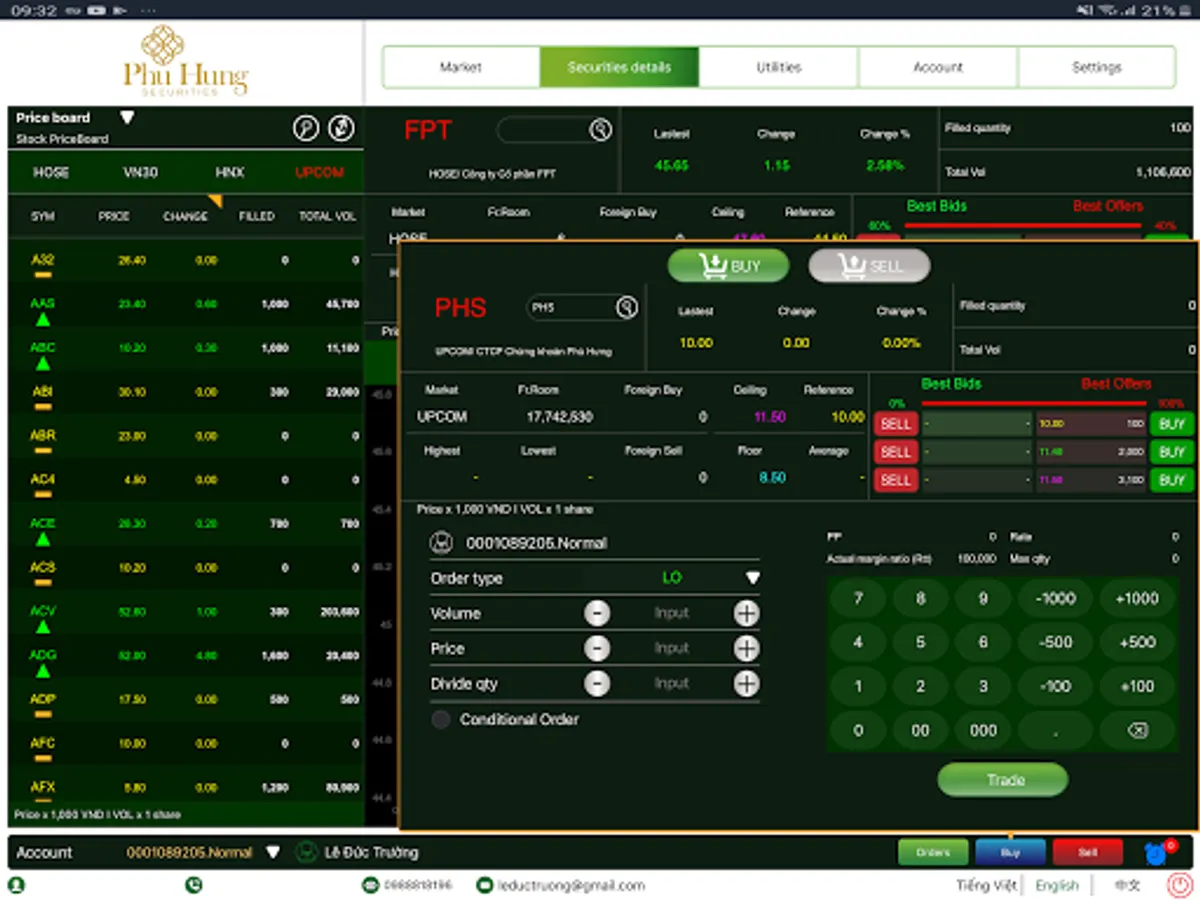The image size is (1200, 900).
Task: Switch the price board to HNX
Action: pos(231,172)
